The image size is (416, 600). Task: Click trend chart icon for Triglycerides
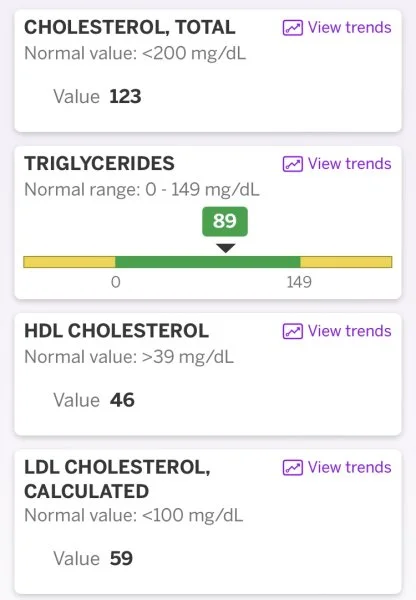pyautogui.click(x=293, y=164)
